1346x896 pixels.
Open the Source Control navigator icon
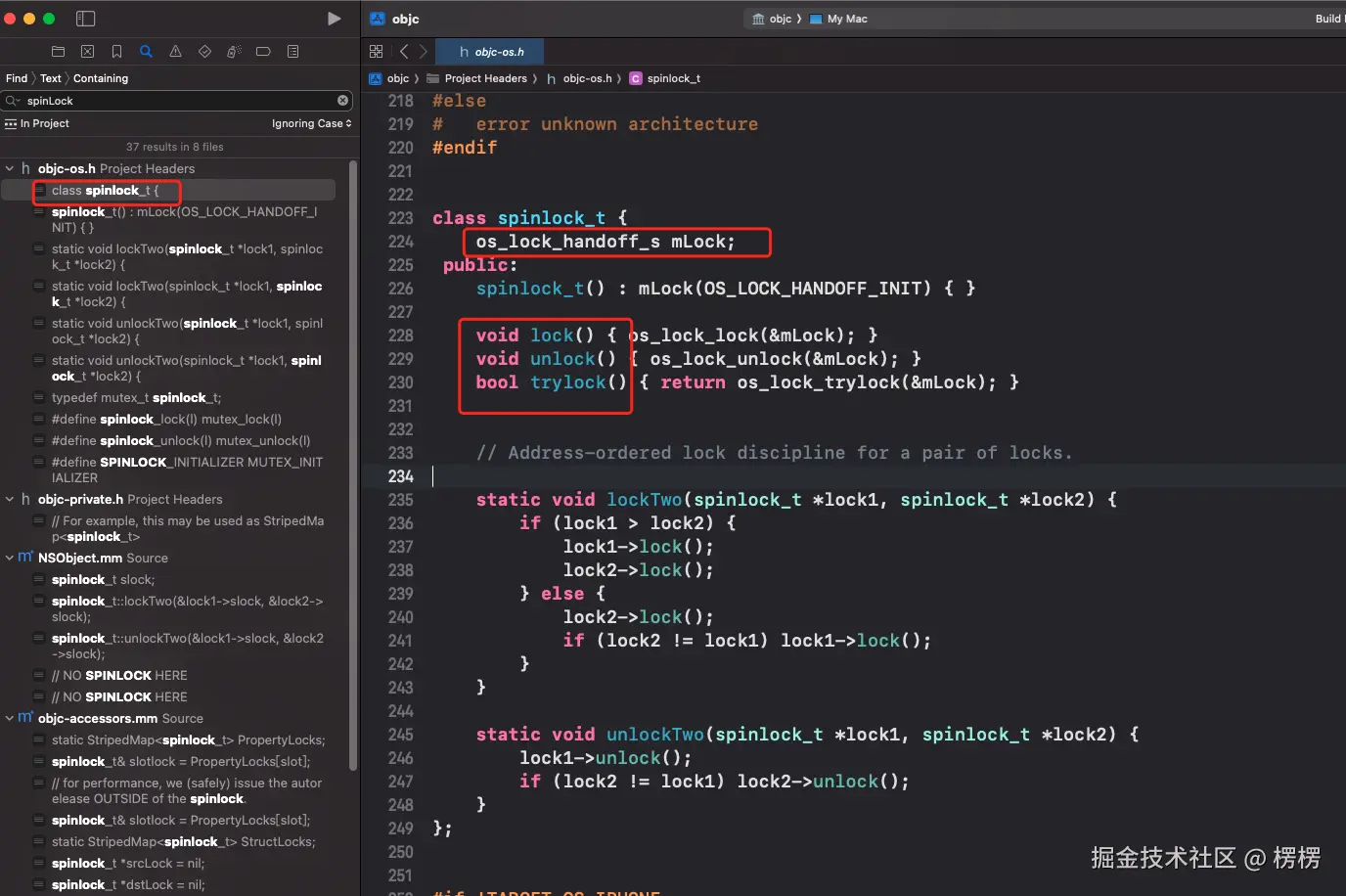87,52
